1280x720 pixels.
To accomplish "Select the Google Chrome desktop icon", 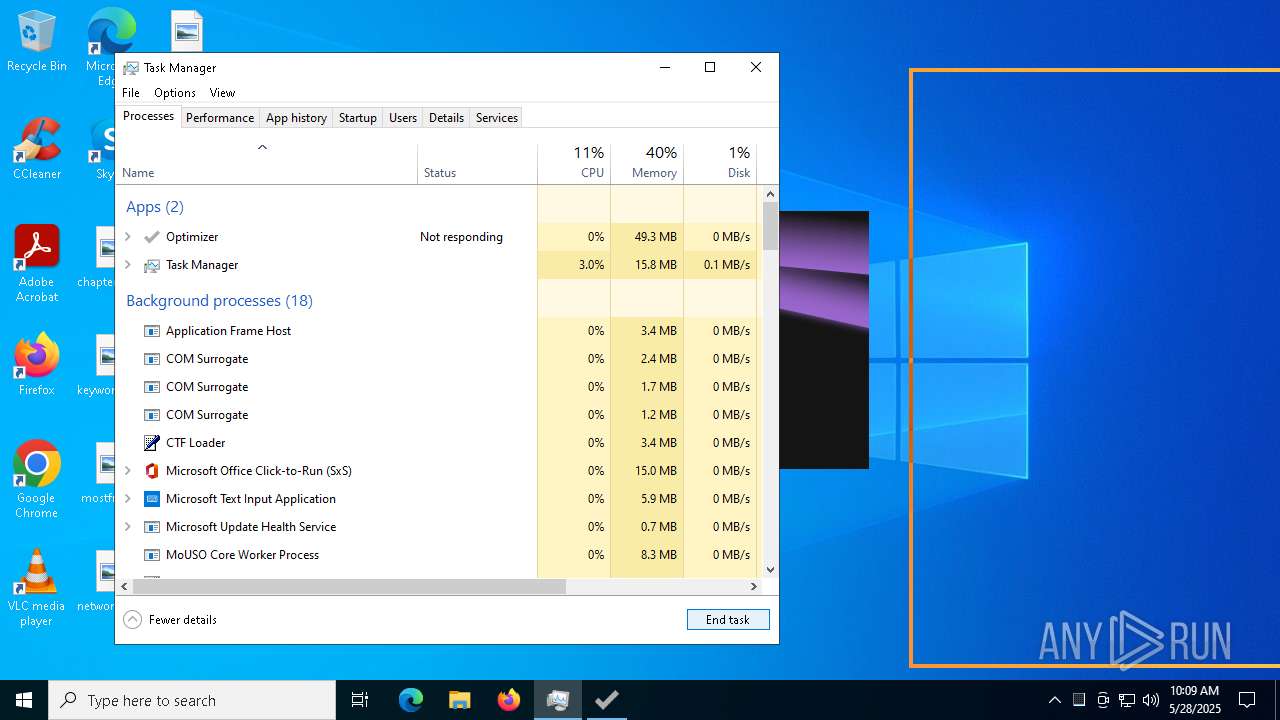I will pos(37,480).
